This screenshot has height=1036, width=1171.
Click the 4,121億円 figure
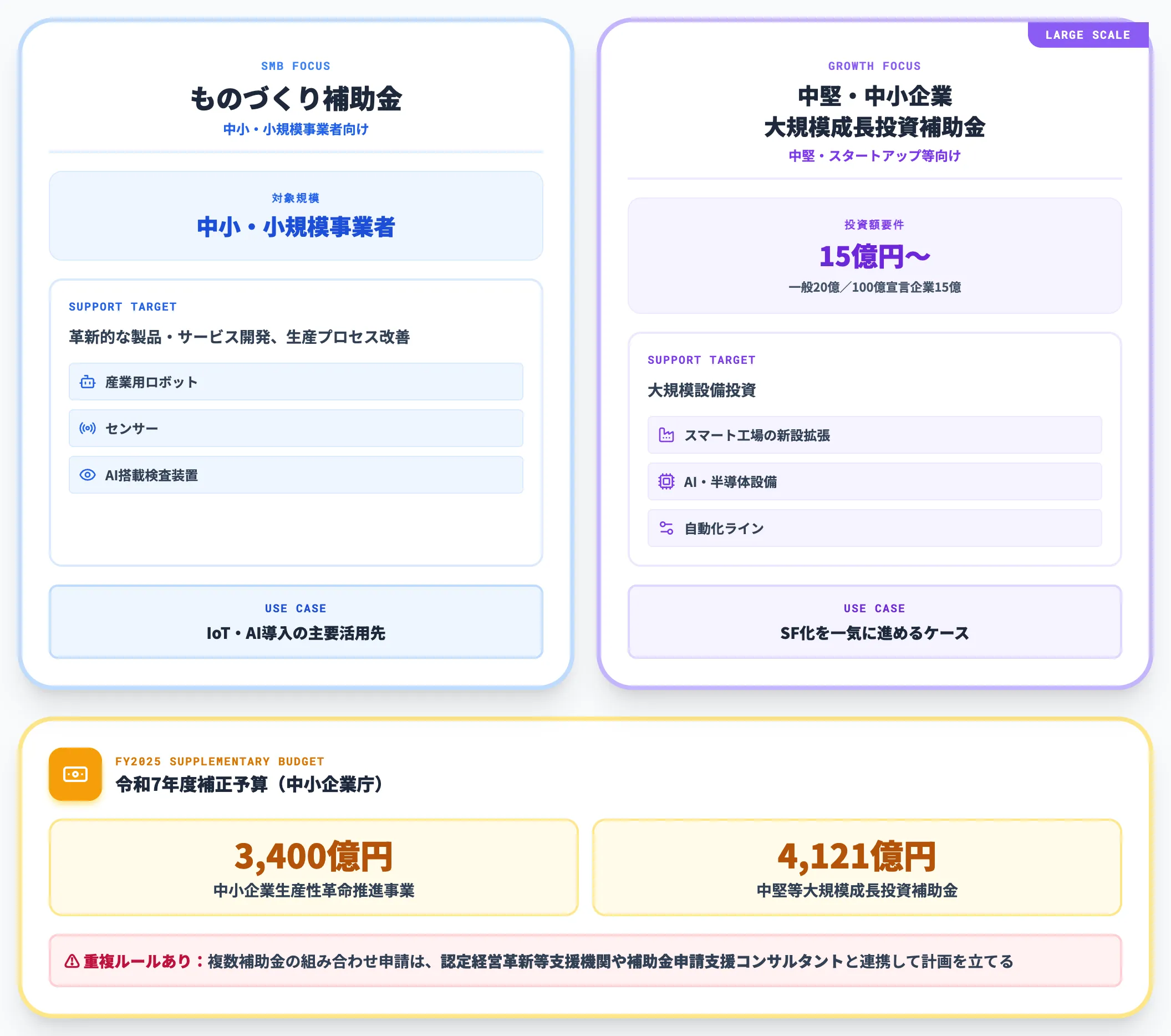point(857,857)
